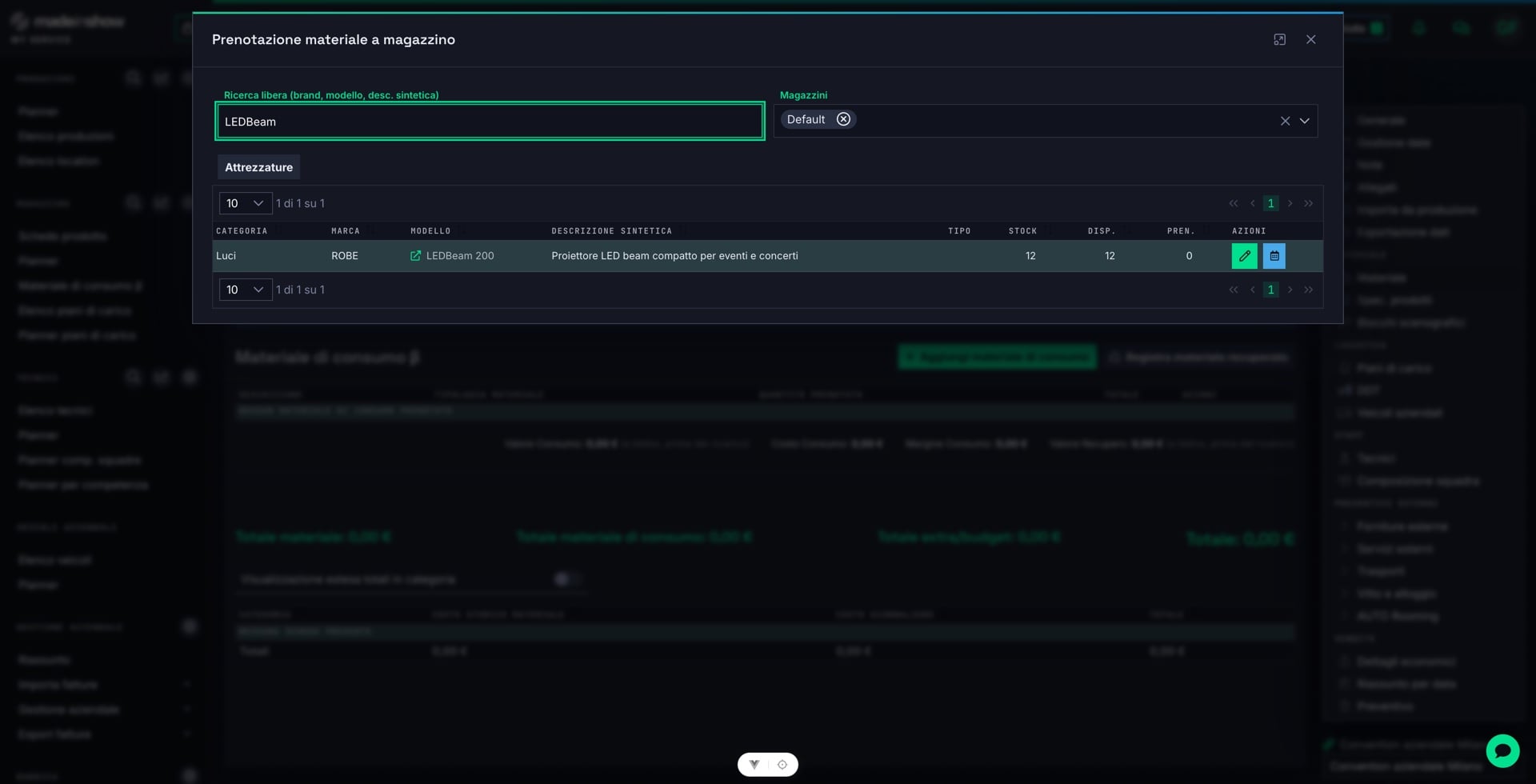Go to previous page using lower paginator
The height and width of the screenshot is (784, 1536).
point(1252,290)
